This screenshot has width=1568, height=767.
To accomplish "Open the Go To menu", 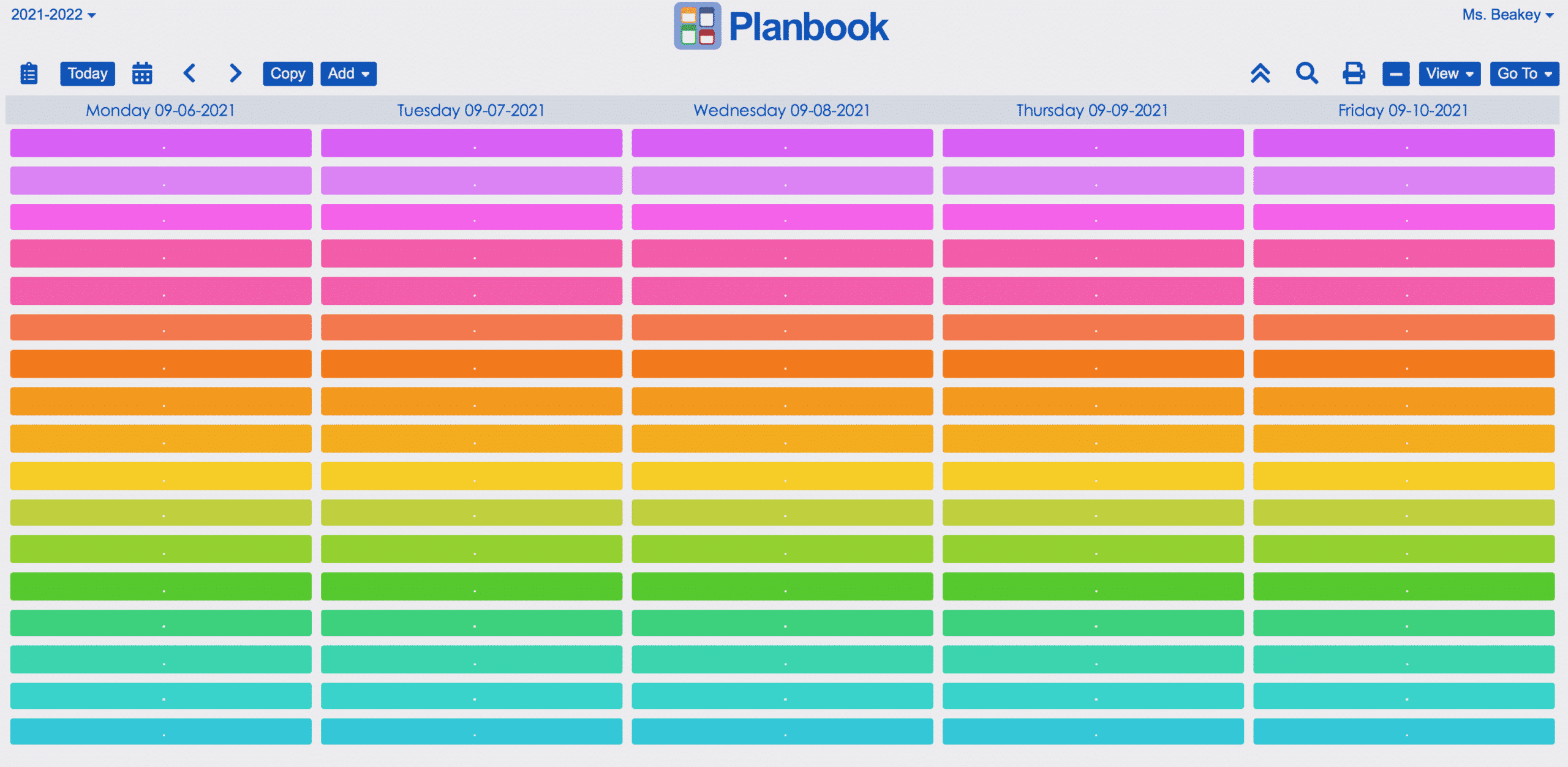I will pos(1525,74).
